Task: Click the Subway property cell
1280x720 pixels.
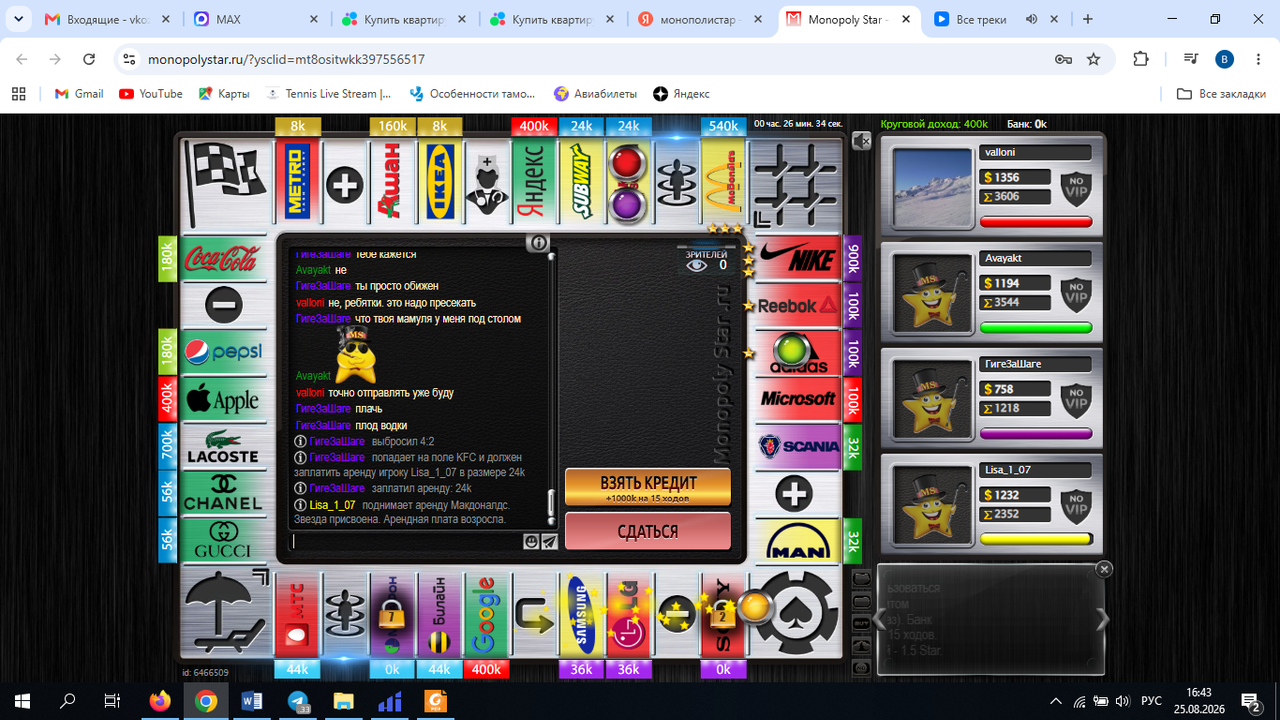Action: (x=581, y=181)
